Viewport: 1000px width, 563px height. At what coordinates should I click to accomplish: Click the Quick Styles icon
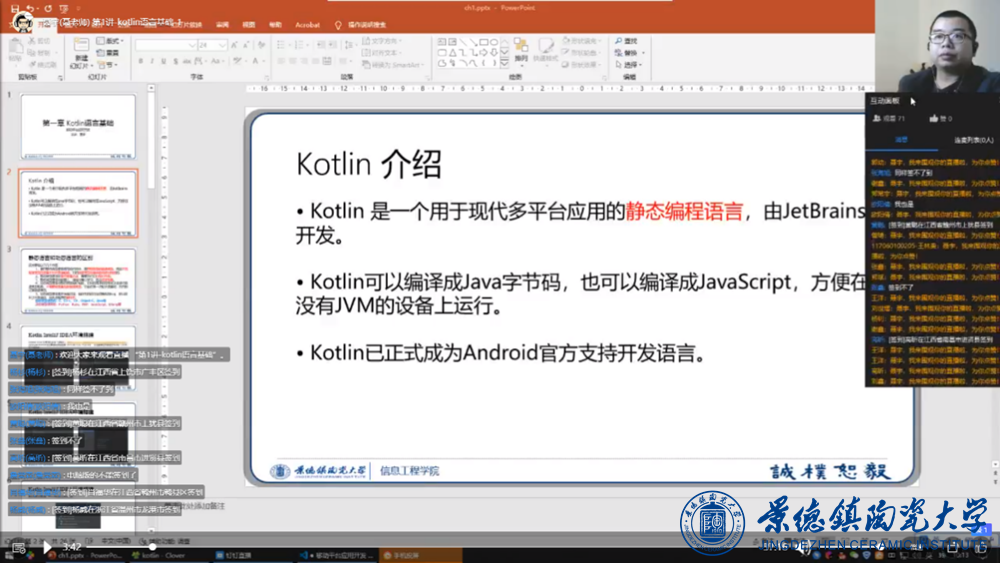point(545,50)
